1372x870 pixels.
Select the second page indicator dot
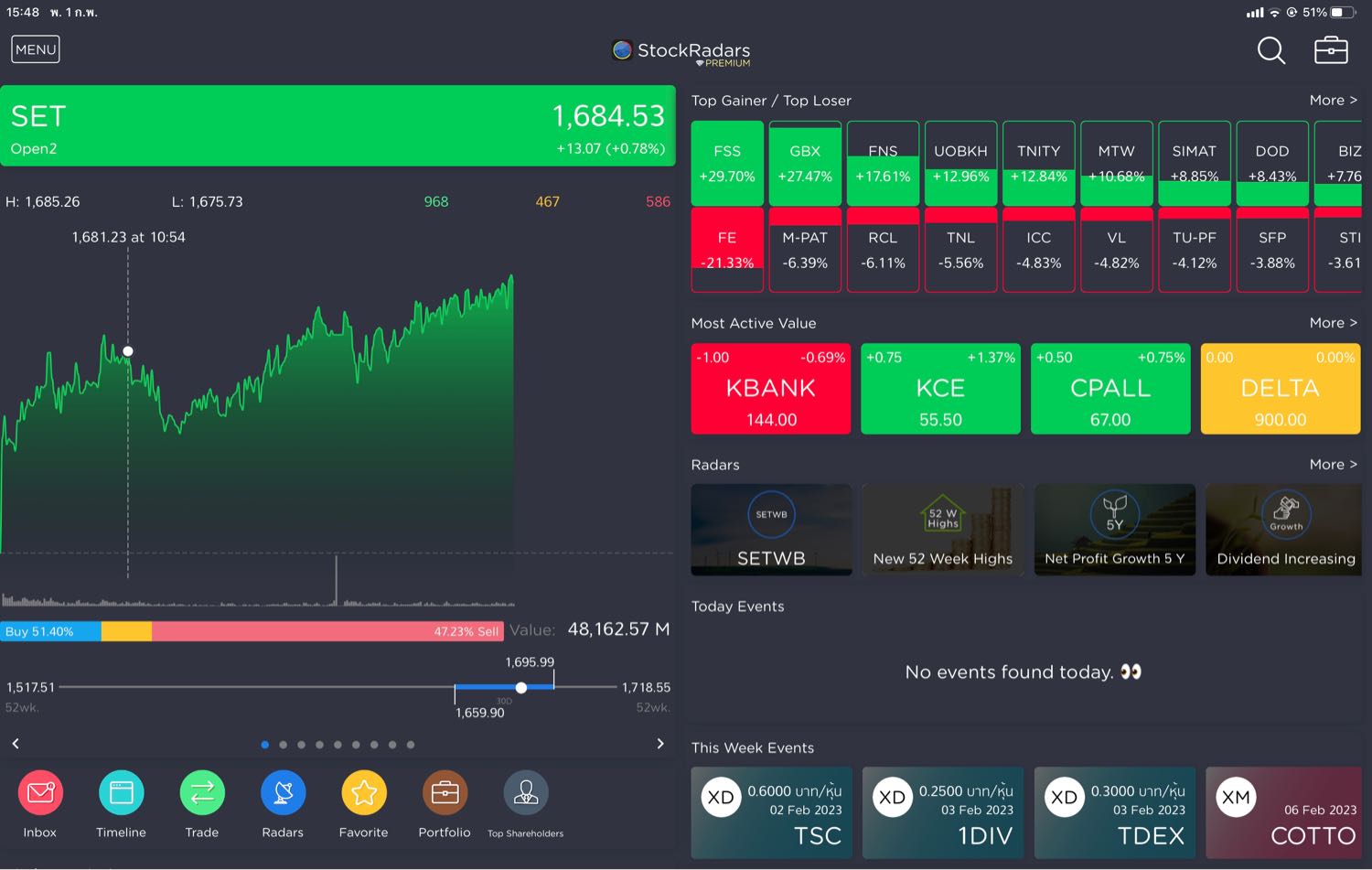284,745
